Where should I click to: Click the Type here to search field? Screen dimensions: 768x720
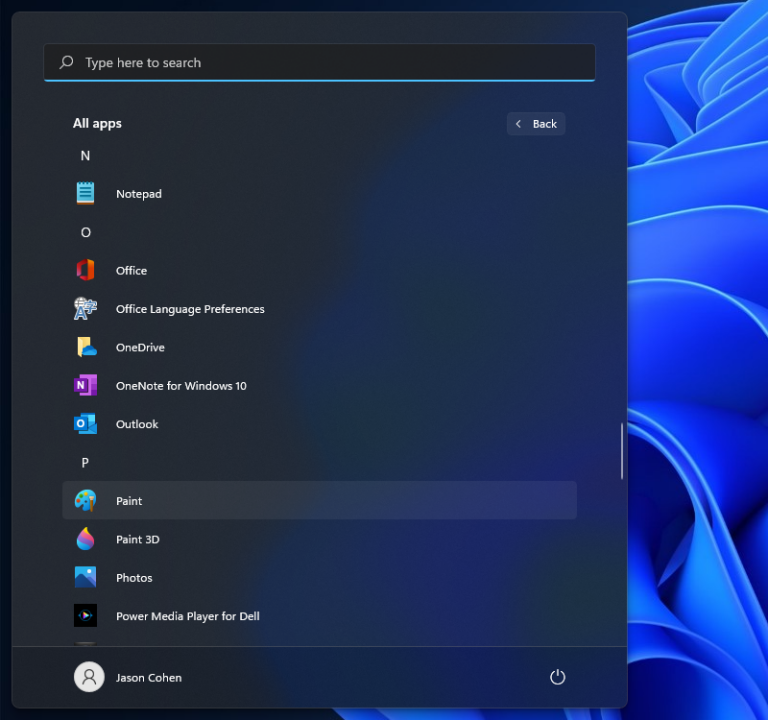pyautogui.click(x=319, y=62)
